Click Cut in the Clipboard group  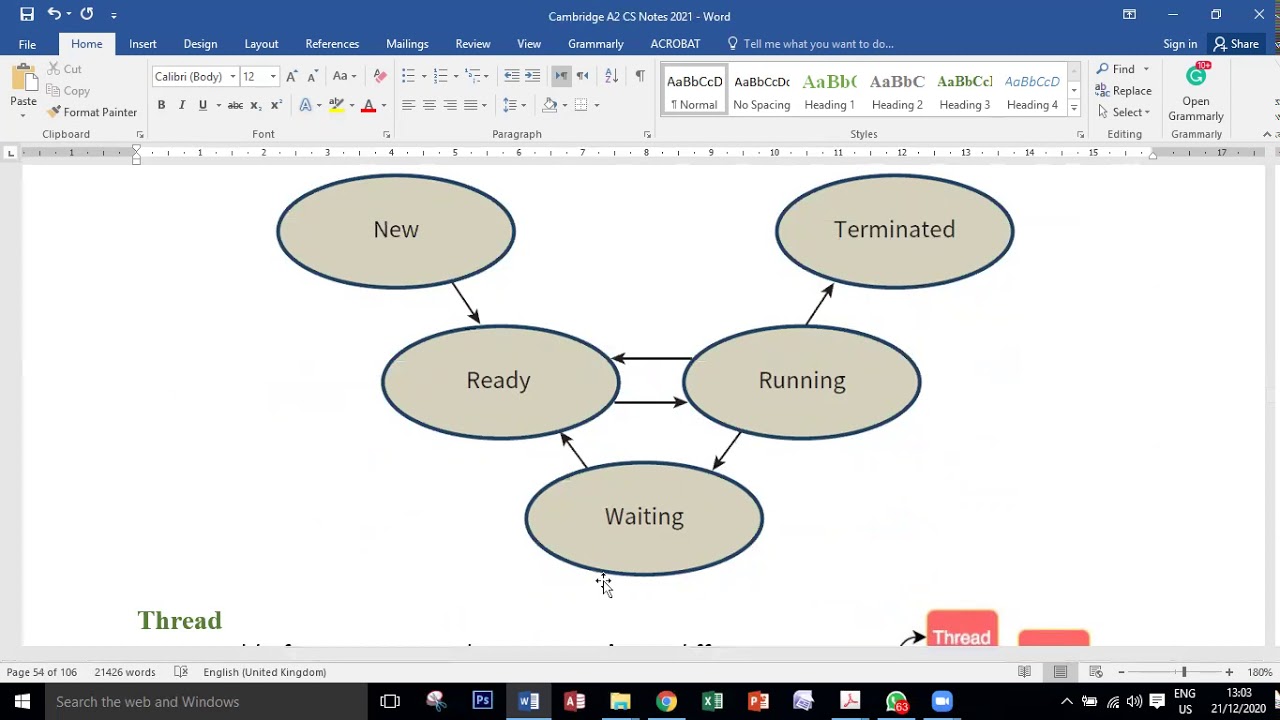(x=64, y=69)
